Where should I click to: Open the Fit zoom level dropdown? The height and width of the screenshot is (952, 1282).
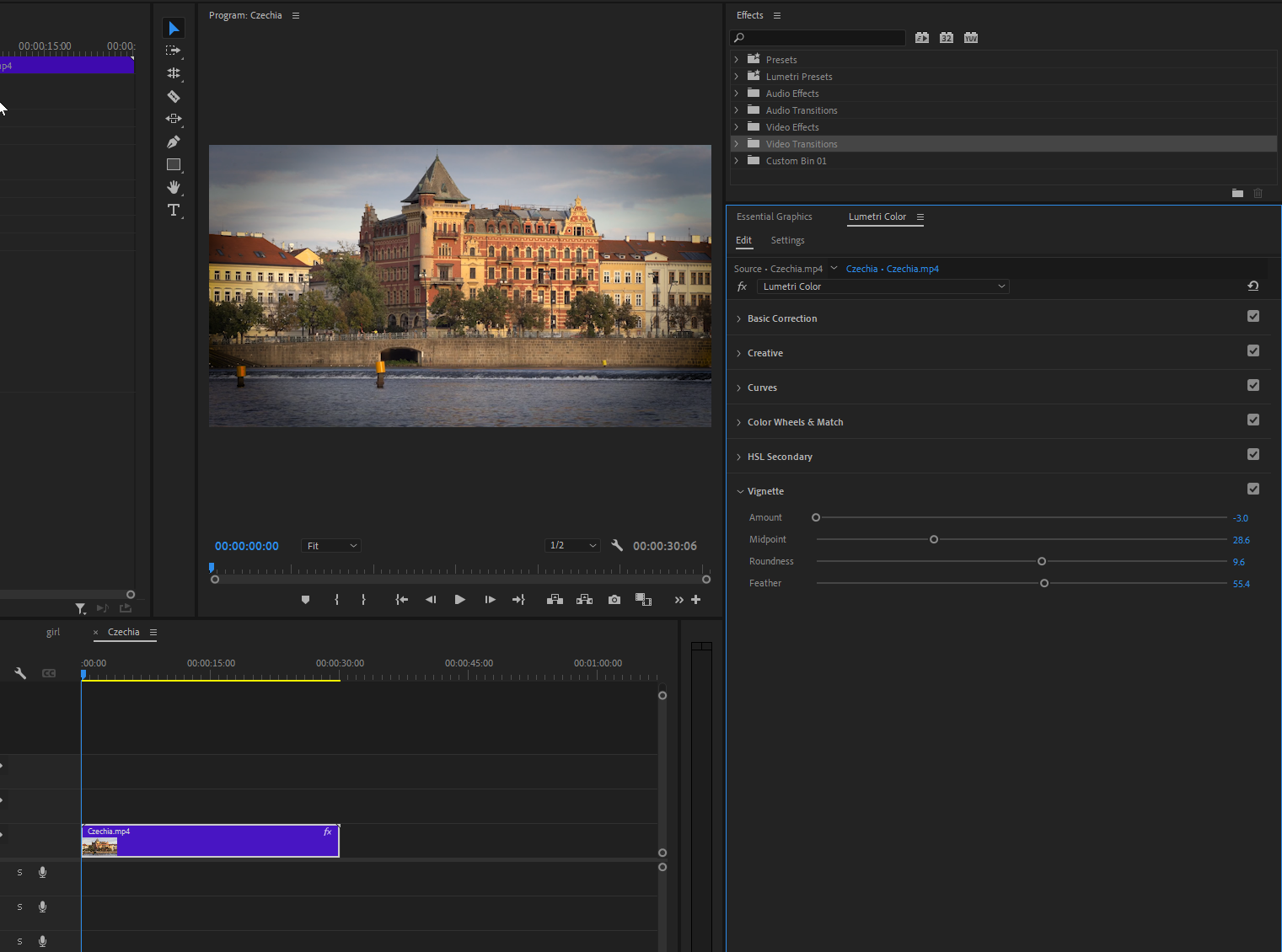tap(331, 546)
